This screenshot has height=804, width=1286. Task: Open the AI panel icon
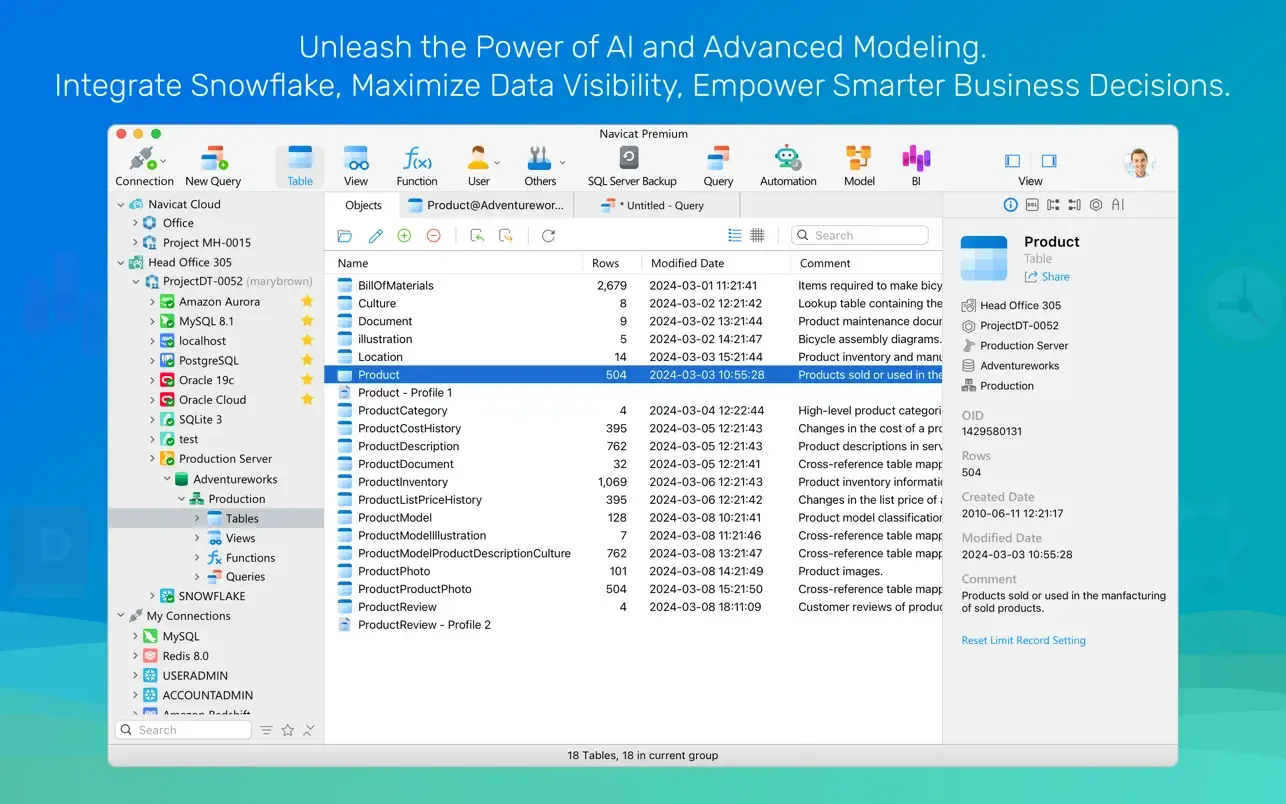pyautogui.click(x=1118, y=204)
